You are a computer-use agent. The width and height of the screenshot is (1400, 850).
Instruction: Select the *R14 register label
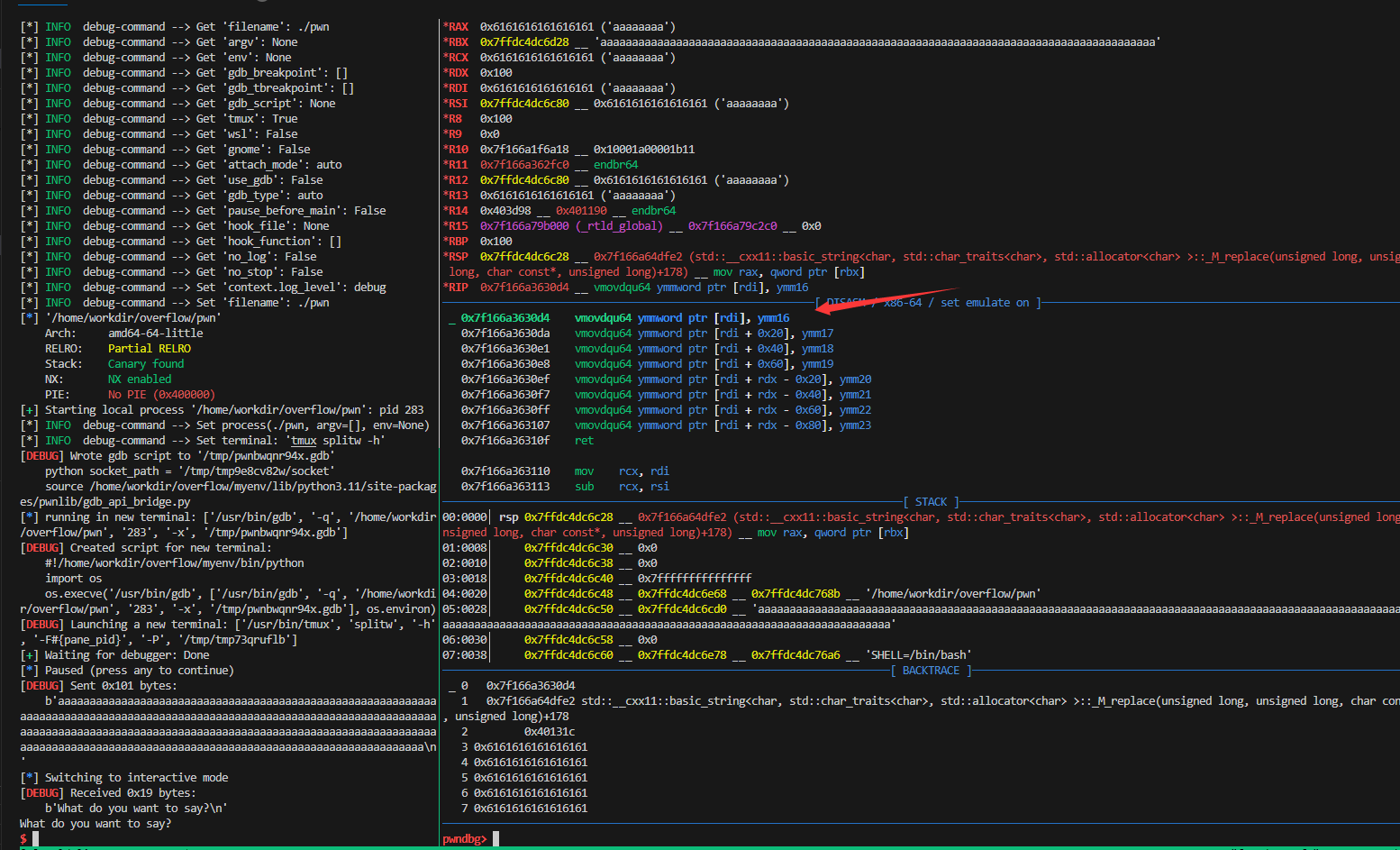pyautogui.click(x=456, y=211)
